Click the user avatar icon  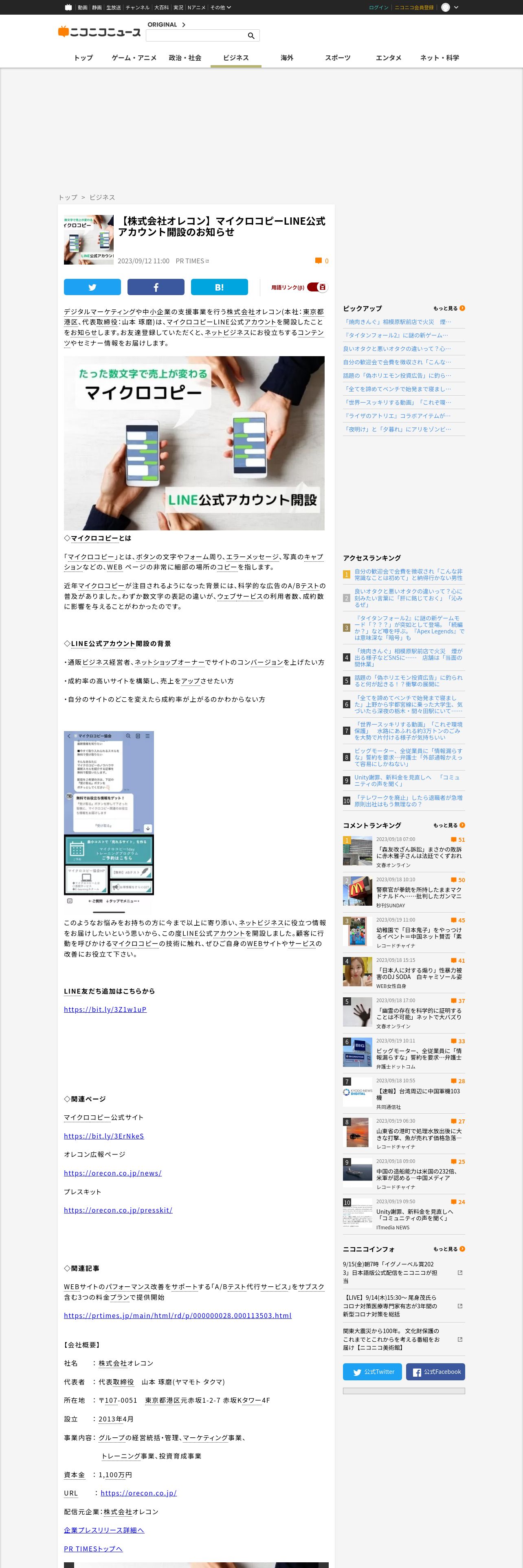click(446, 7)
